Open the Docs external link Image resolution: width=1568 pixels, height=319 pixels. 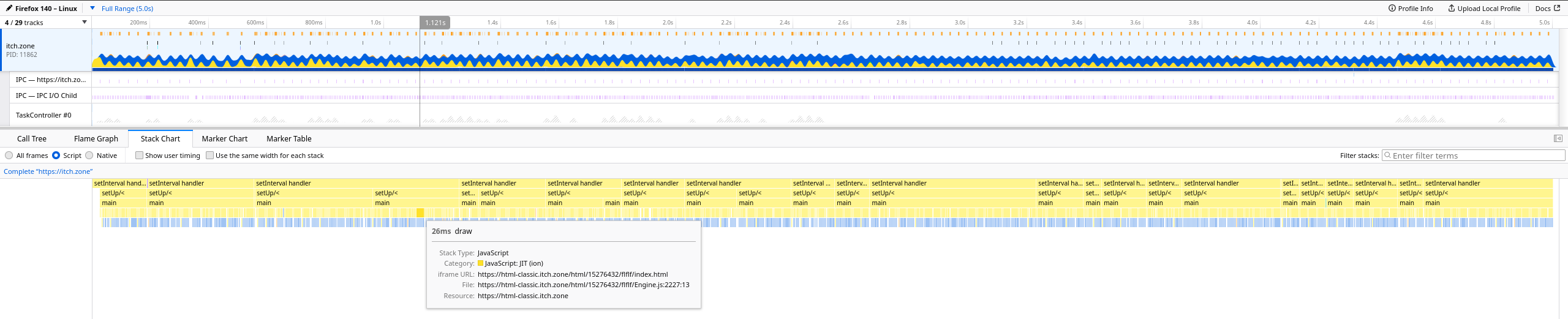click(x=1548, y=9)
